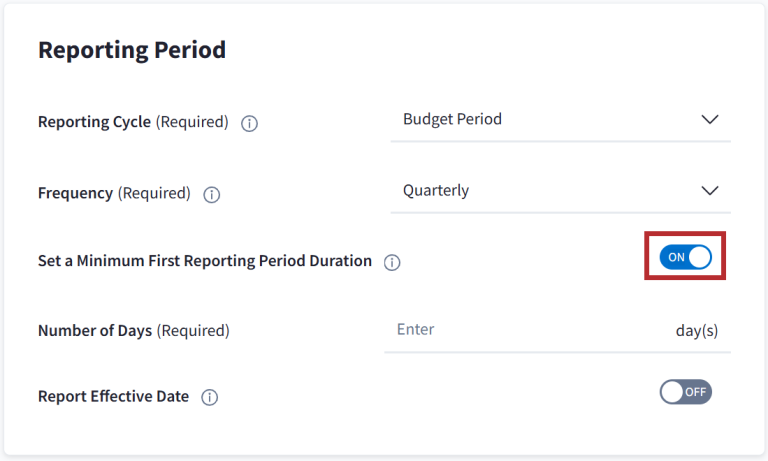Select the 'Budget Period' value text

[x=452, y=119]
